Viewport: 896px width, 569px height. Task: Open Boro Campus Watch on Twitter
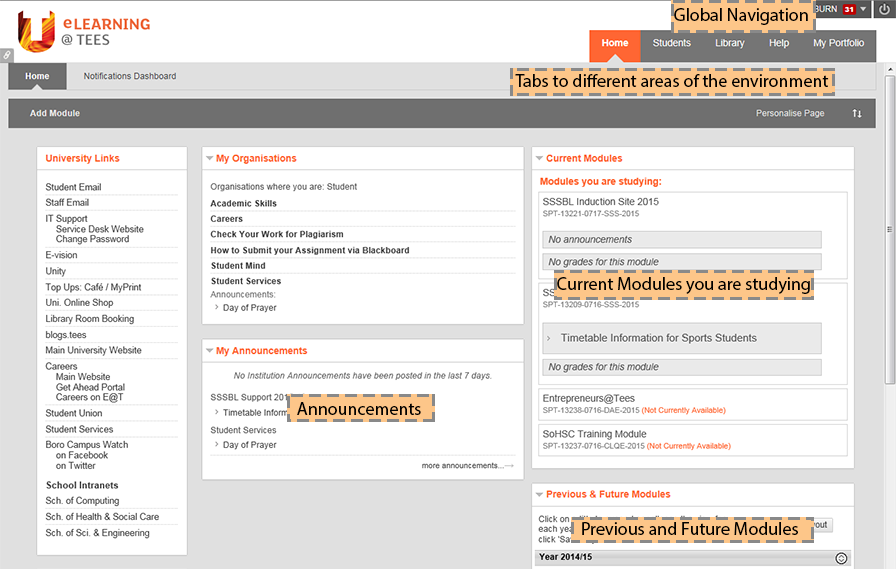[75, 466]
